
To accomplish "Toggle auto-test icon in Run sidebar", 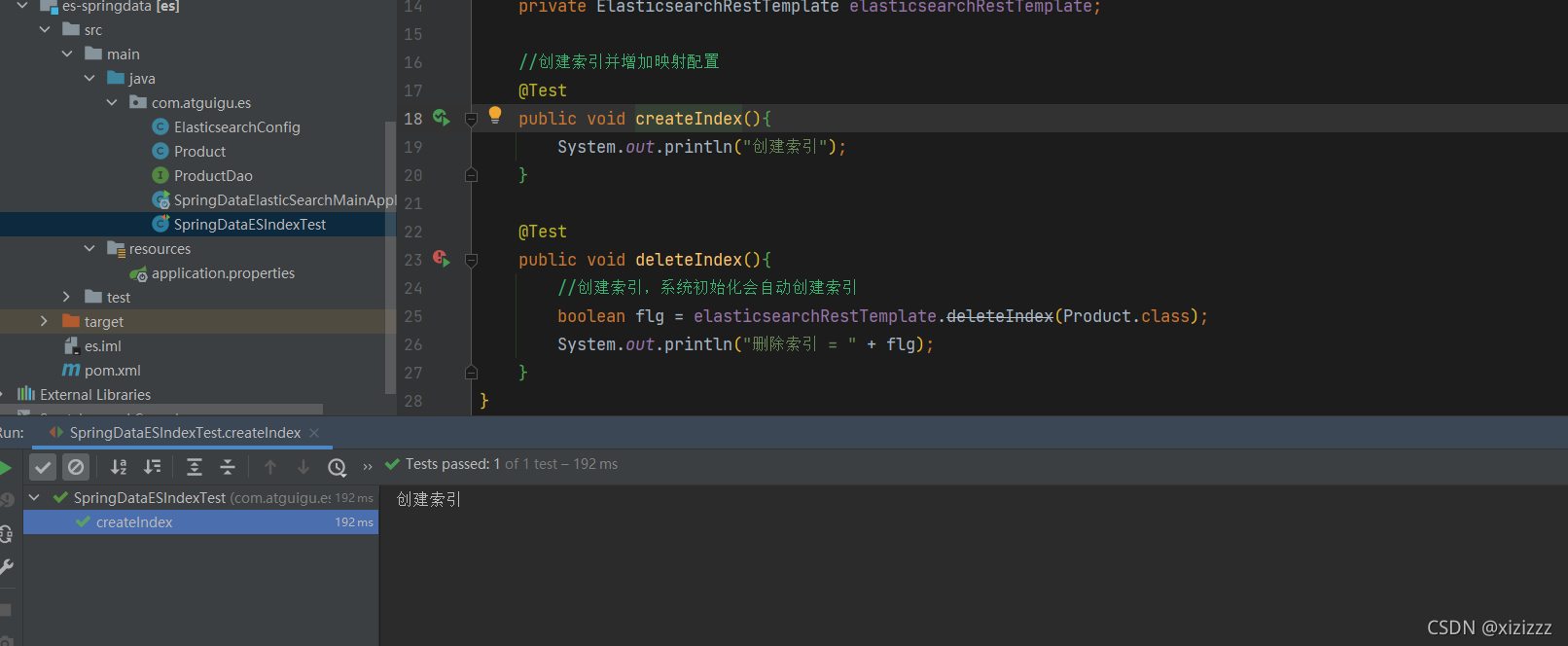I will coord(6,533).
